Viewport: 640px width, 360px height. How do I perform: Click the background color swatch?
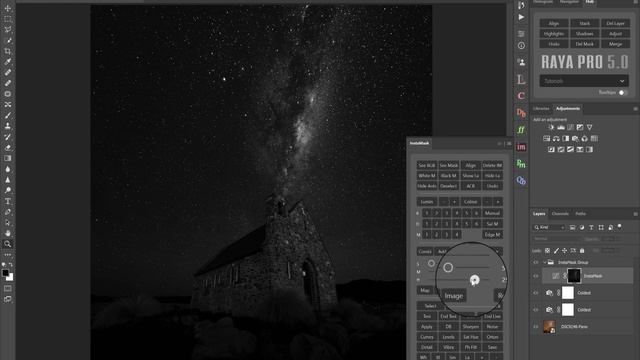coord(10,278)
